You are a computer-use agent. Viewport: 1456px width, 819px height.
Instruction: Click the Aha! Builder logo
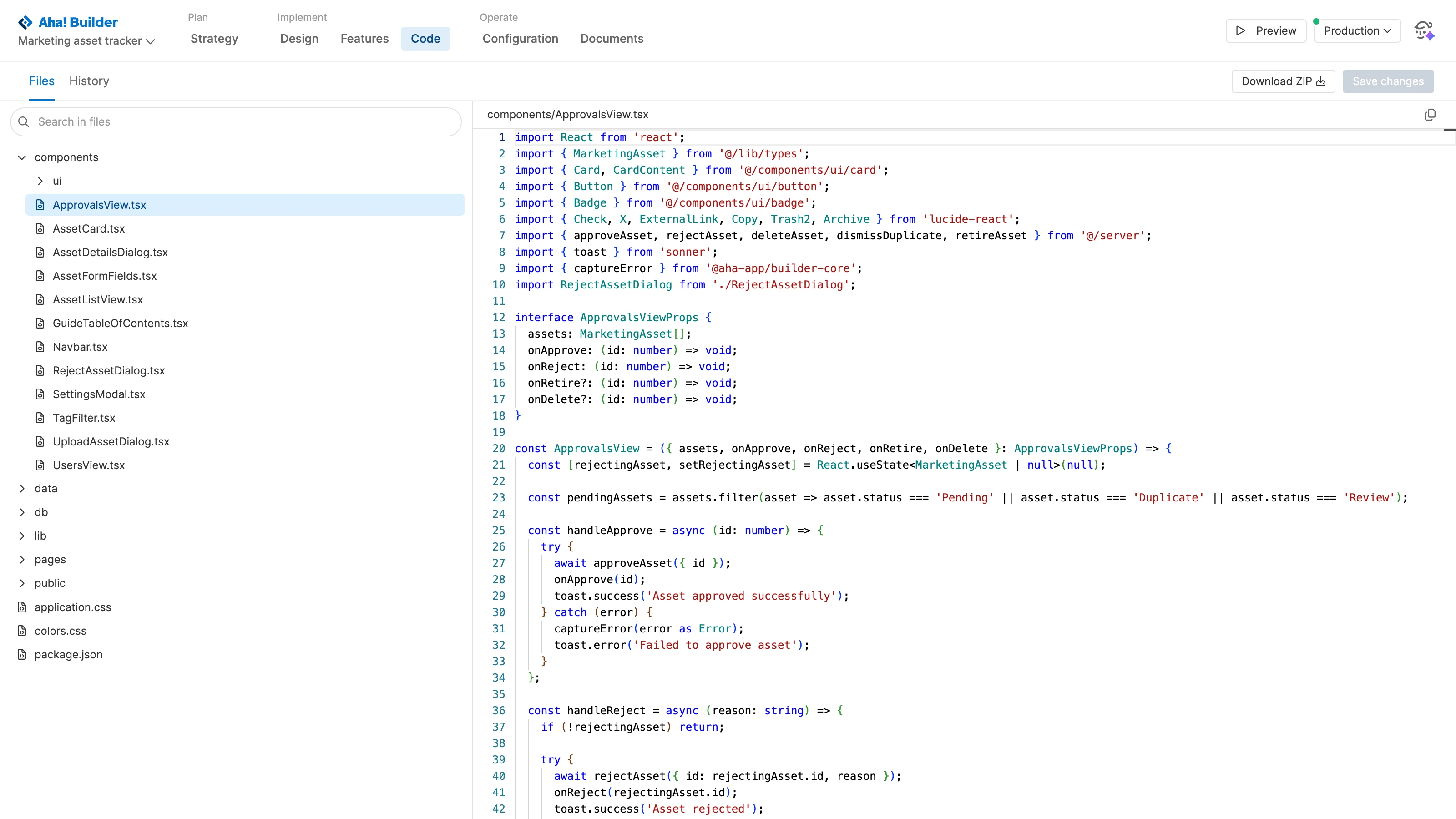[x=68, y=22]
